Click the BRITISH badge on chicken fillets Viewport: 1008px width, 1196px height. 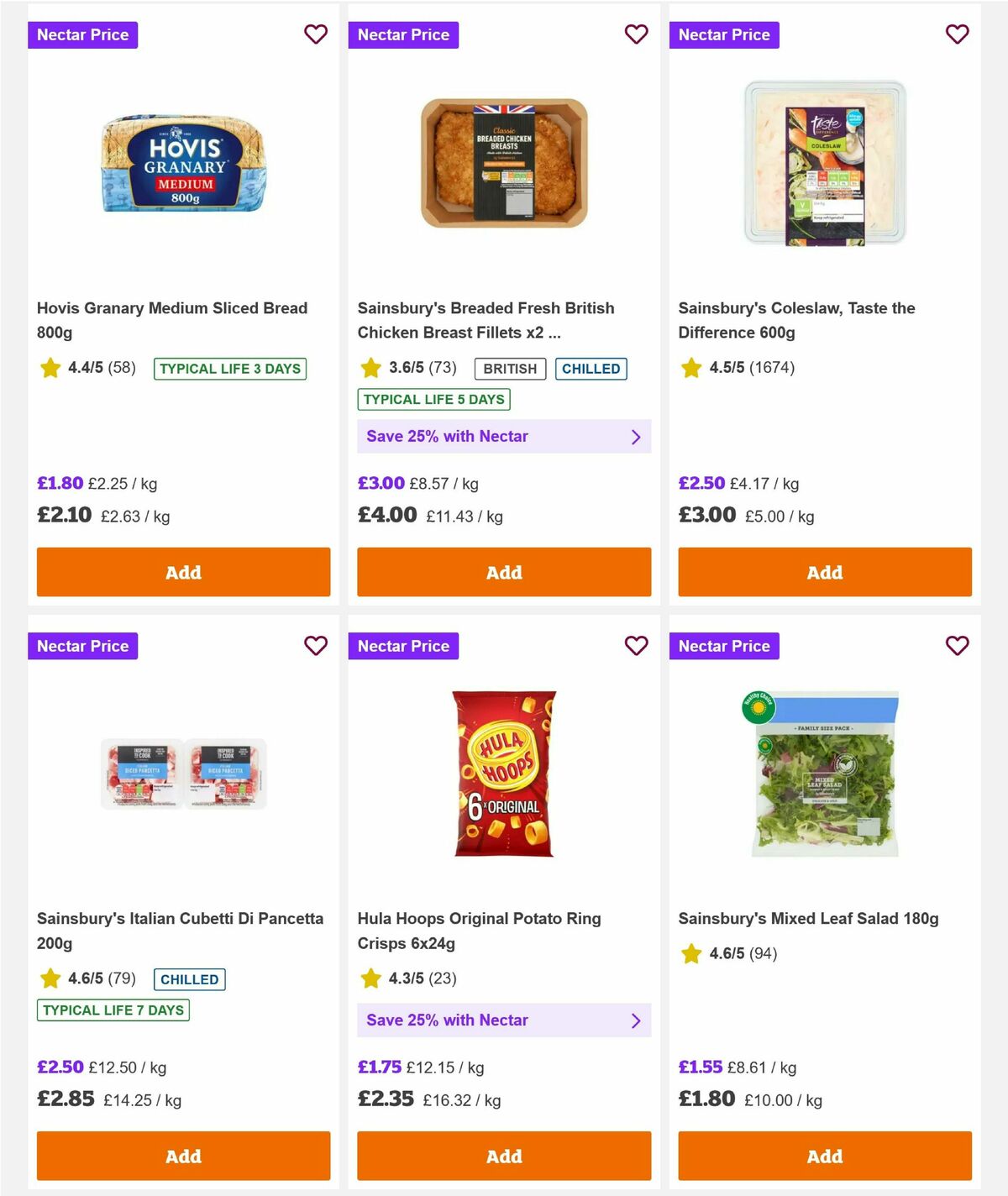(x=510, y=369)
